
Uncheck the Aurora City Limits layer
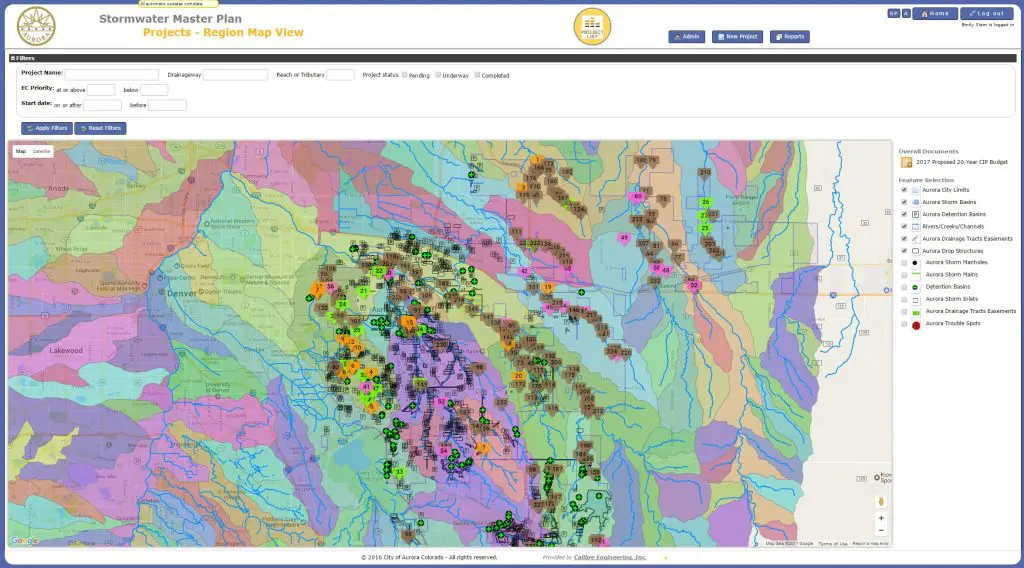coord(904,190)
